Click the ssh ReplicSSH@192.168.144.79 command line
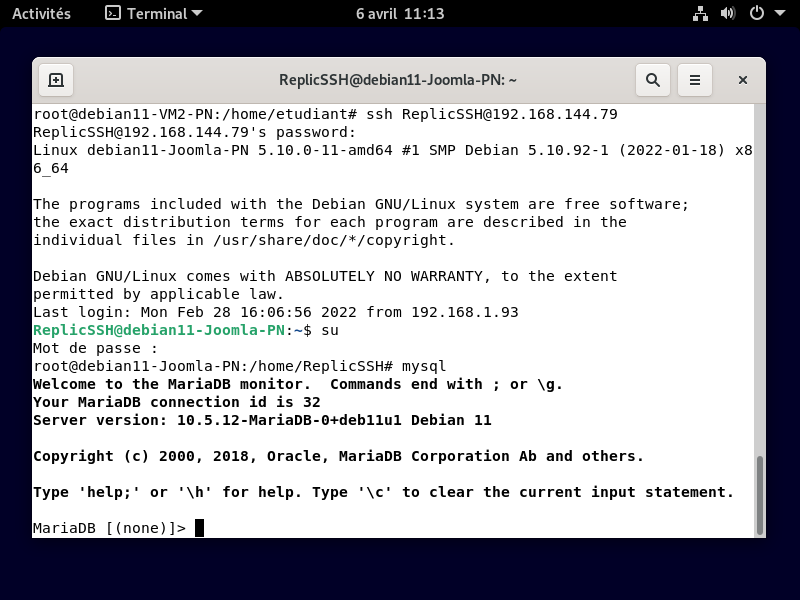Image resolution: width=800 pixels, height=600 pixels. coord(492,114)
